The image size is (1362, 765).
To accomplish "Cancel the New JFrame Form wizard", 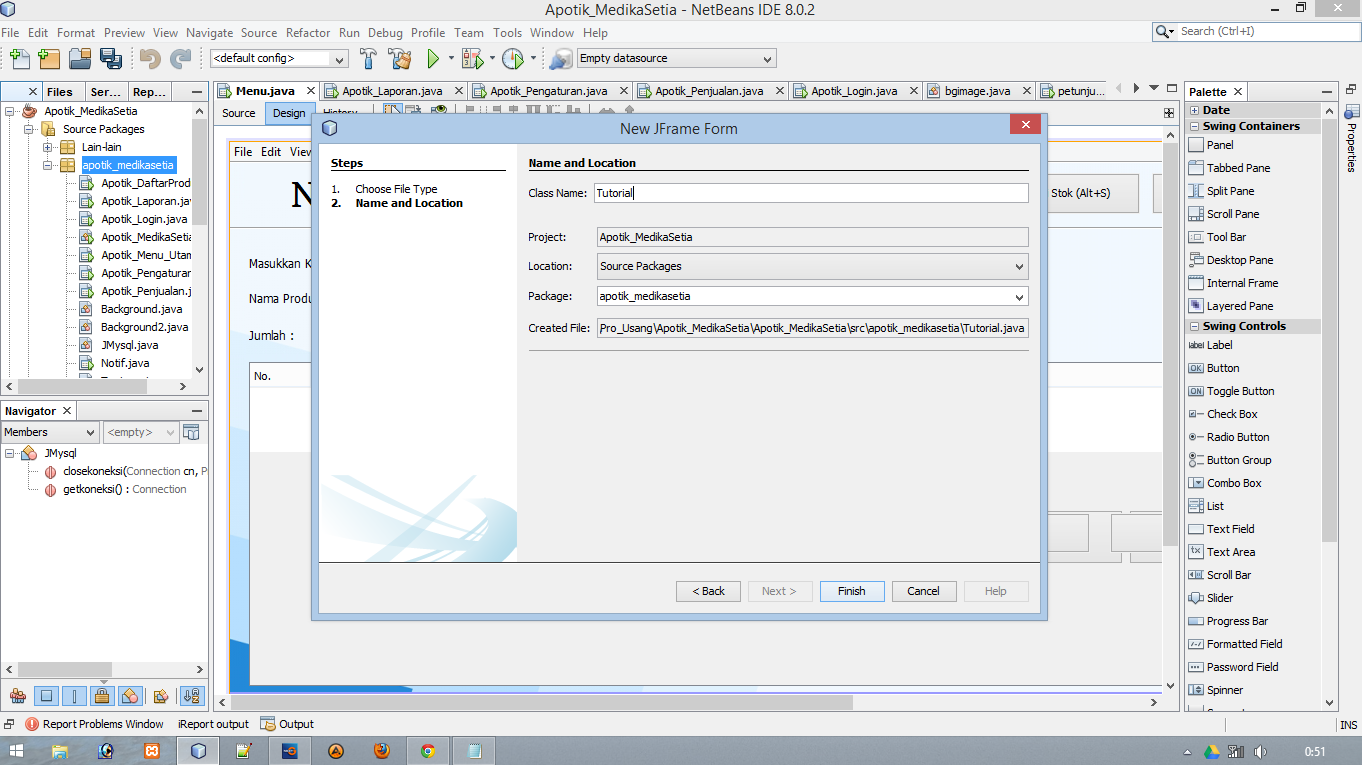I will pos(923,591).
